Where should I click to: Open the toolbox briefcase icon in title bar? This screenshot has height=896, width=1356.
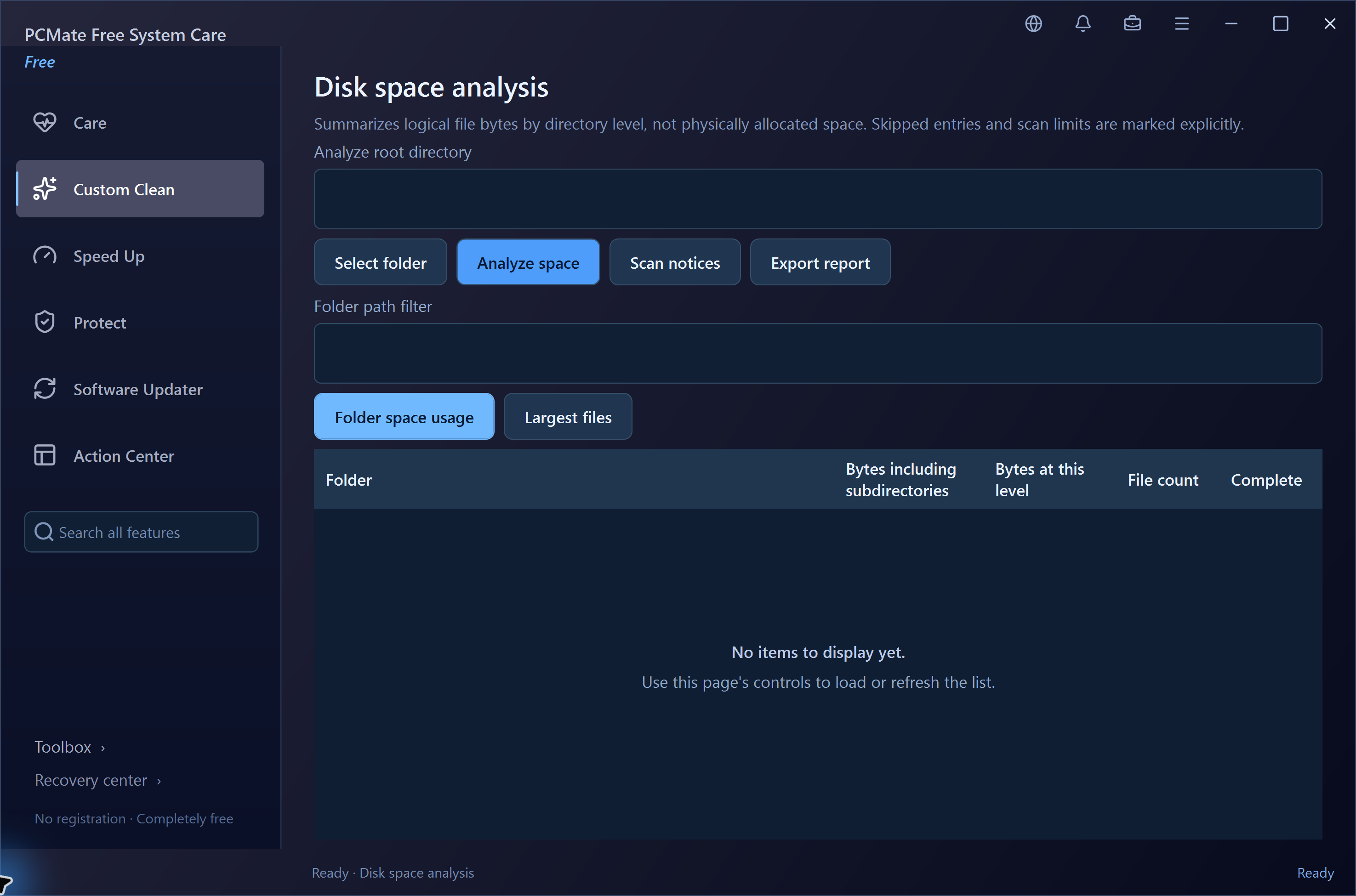pyautogui.click(x=1132, y=23)
